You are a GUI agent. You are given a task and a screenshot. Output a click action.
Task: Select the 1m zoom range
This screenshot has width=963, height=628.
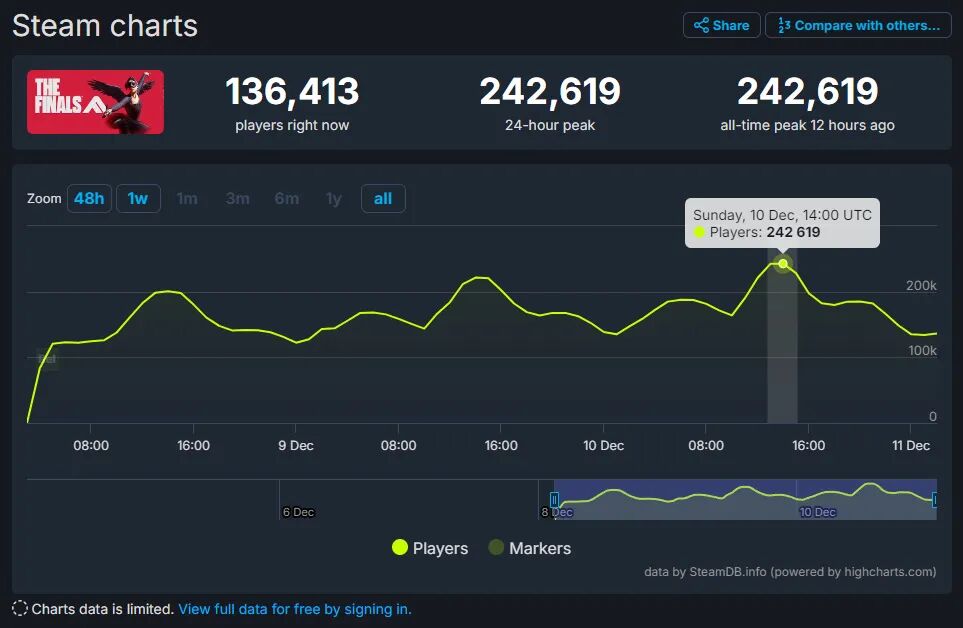click(187, 198)
